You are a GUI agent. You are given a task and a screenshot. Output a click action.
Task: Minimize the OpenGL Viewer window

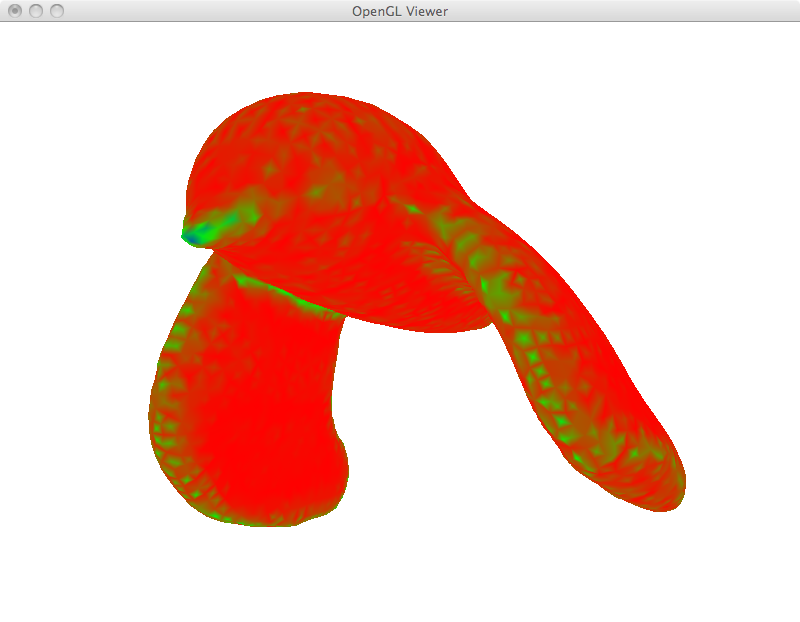[x=36, y=11]
